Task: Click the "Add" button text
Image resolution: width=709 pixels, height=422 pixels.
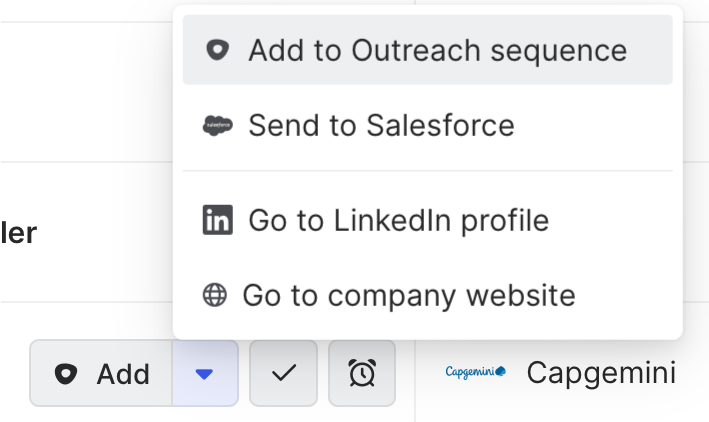Action: 123,374
